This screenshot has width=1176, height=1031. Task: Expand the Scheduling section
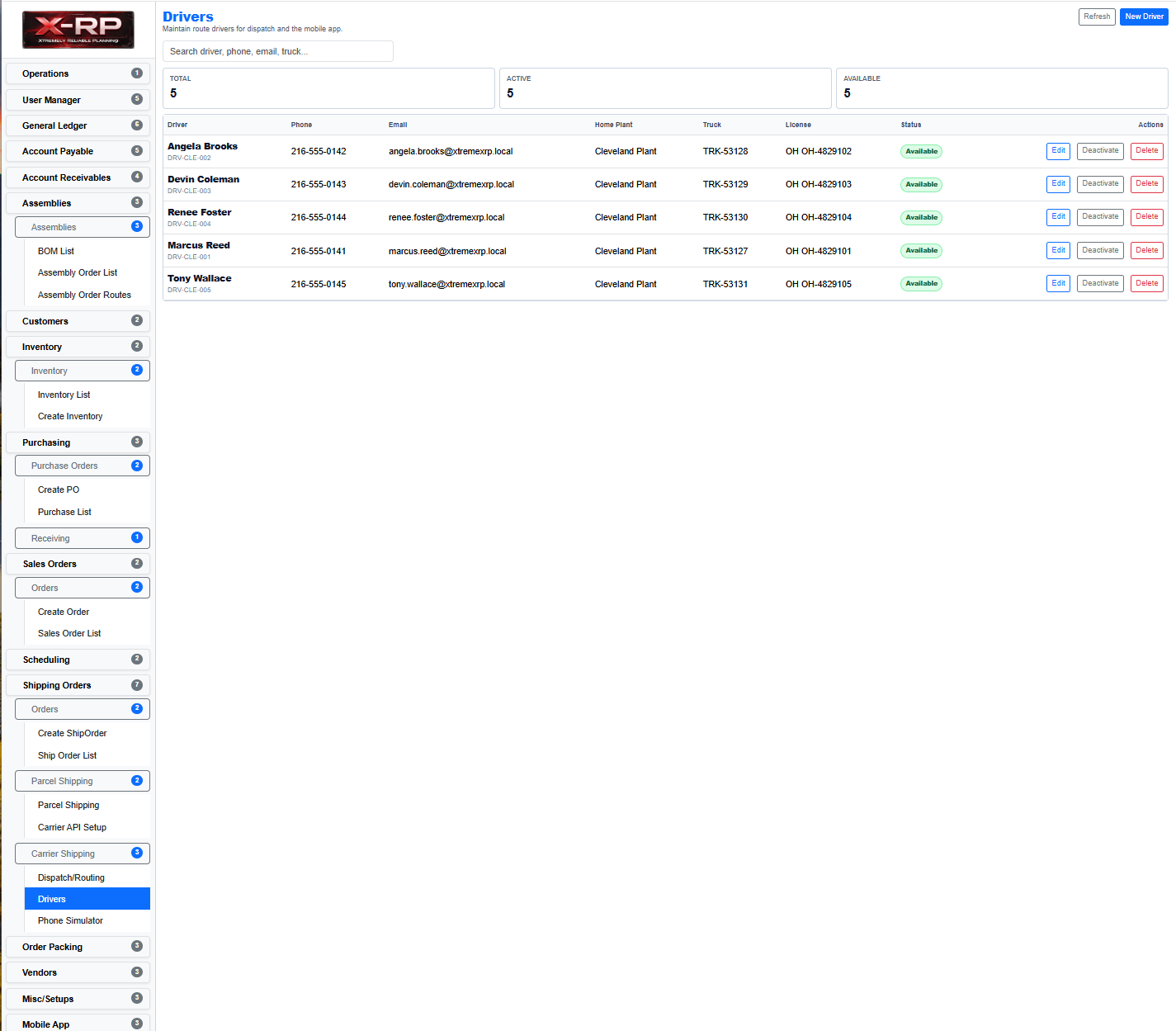point(78,660)
